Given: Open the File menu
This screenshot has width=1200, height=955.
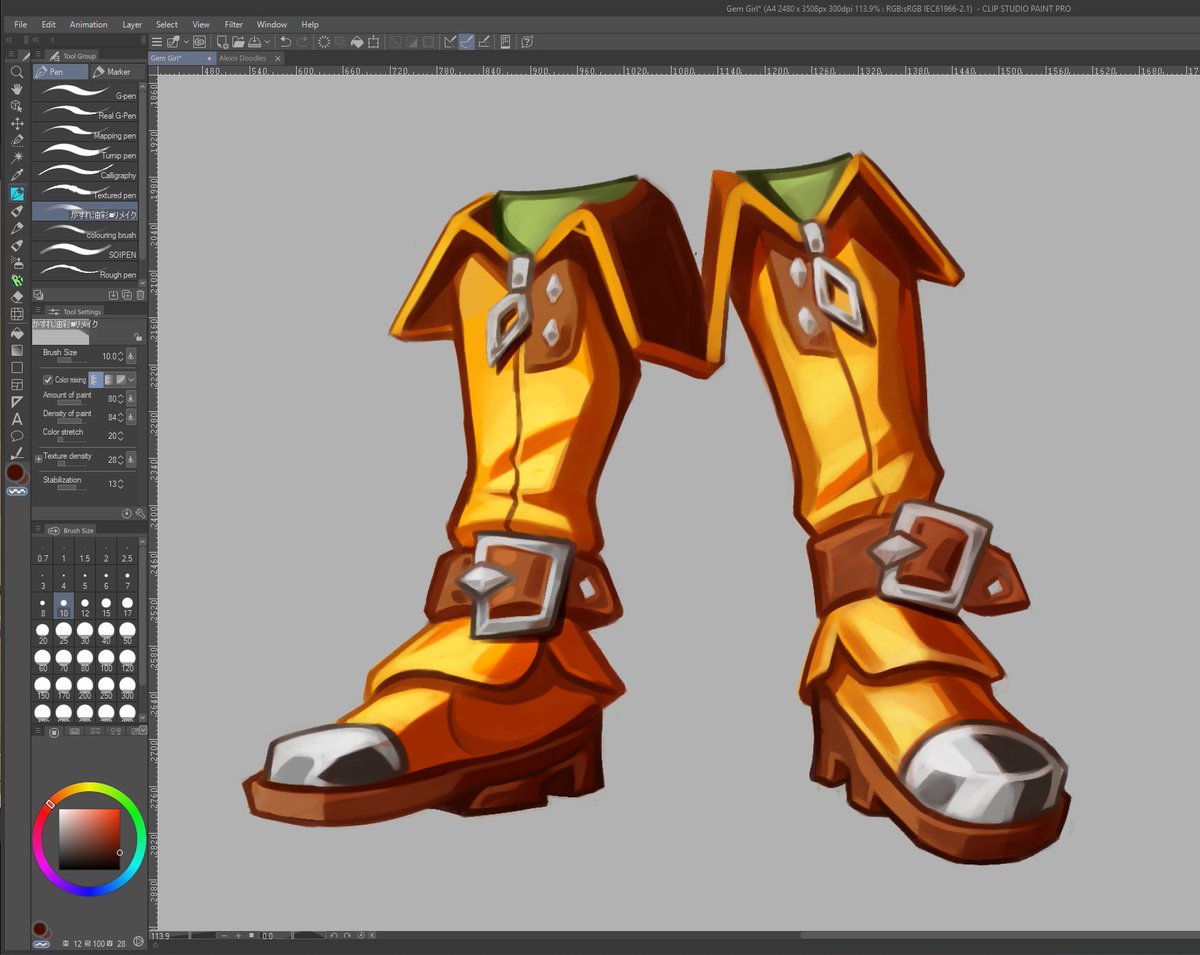Looking at the screenshot, I should (21, 24).
